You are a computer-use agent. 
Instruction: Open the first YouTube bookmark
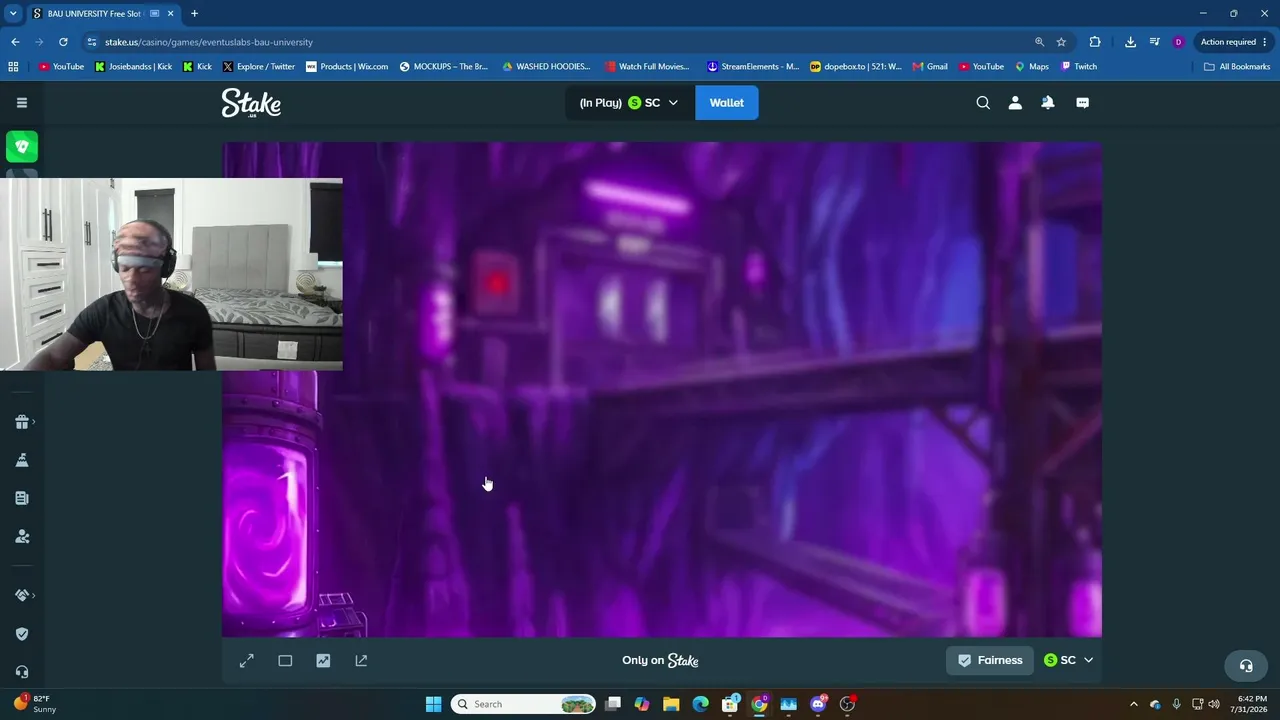(61, 67)
